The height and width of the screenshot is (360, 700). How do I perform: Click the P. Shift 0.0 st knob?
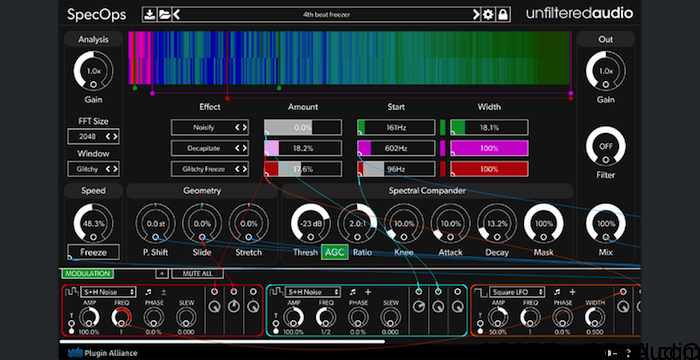point(155,223)
